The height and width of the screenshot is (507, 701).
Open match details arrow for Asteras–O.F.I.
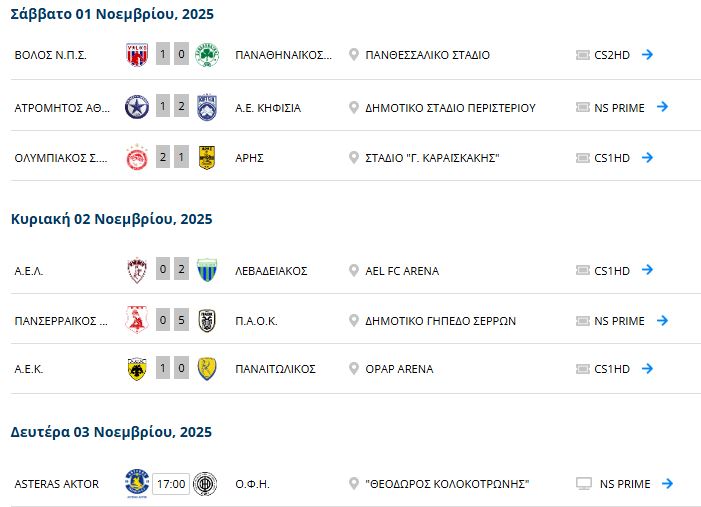coord(667,484)
